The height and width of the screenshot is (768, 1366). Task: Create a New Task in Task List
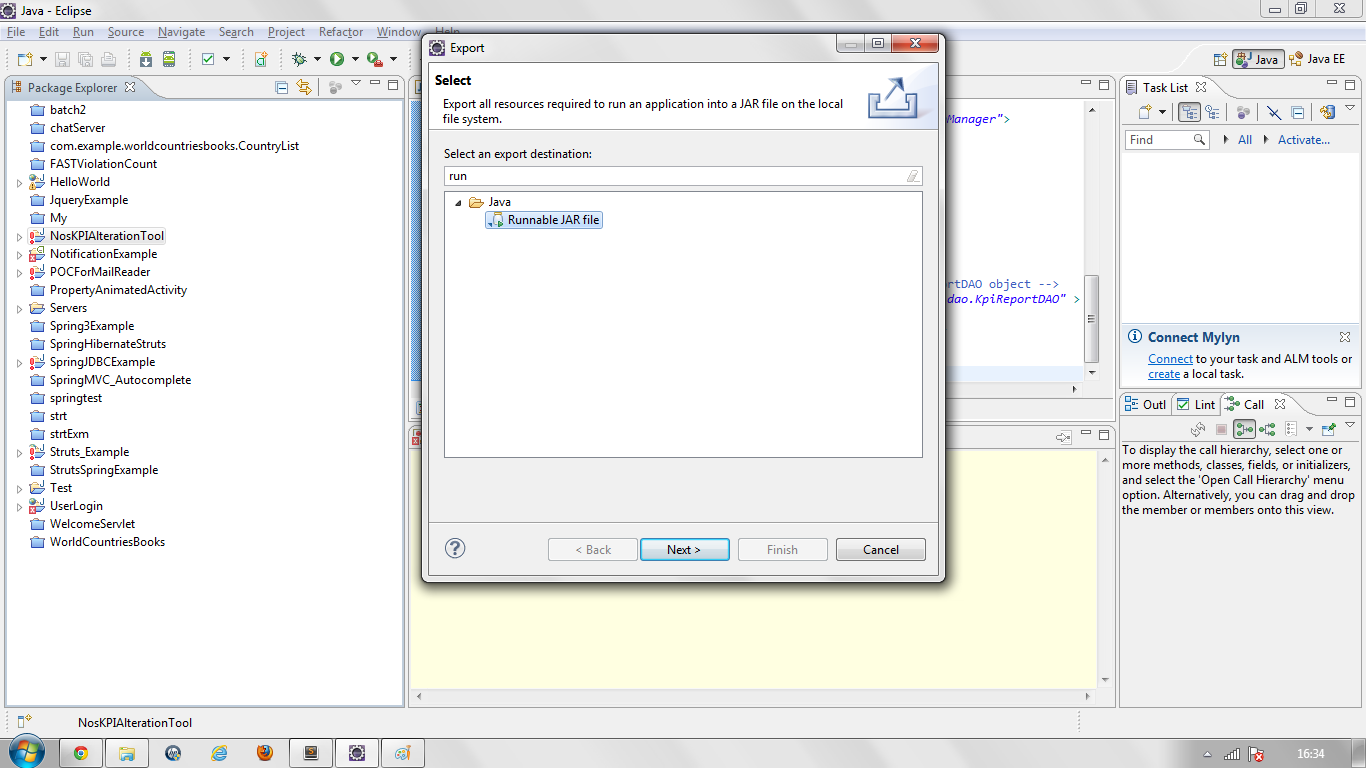pos(1143,111)
